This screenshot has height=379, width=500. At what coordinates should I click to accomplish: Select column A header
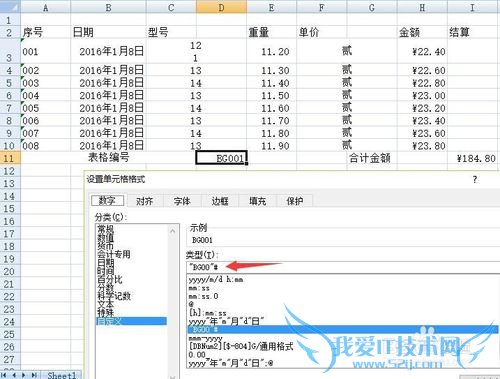(45, 7)
